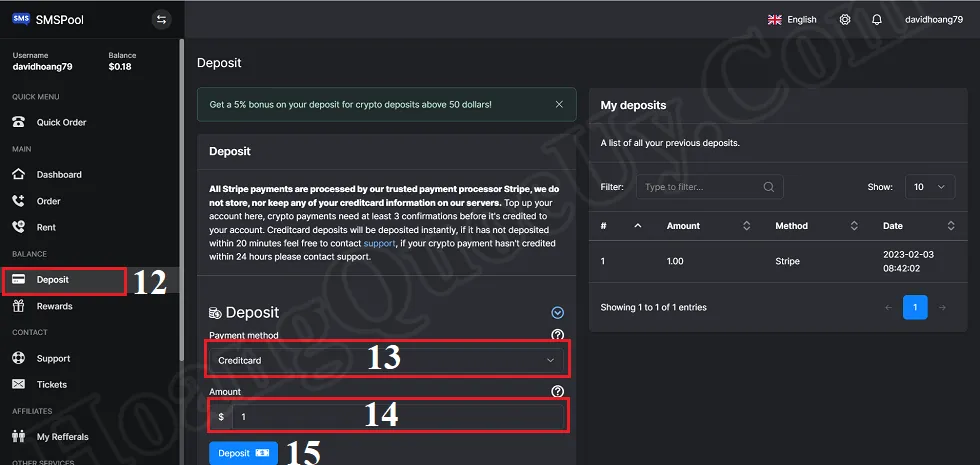Collapse sidebar with the arrows toggle icon
Image resolution: width=980 pixels, height=465 pixels.
161,19
